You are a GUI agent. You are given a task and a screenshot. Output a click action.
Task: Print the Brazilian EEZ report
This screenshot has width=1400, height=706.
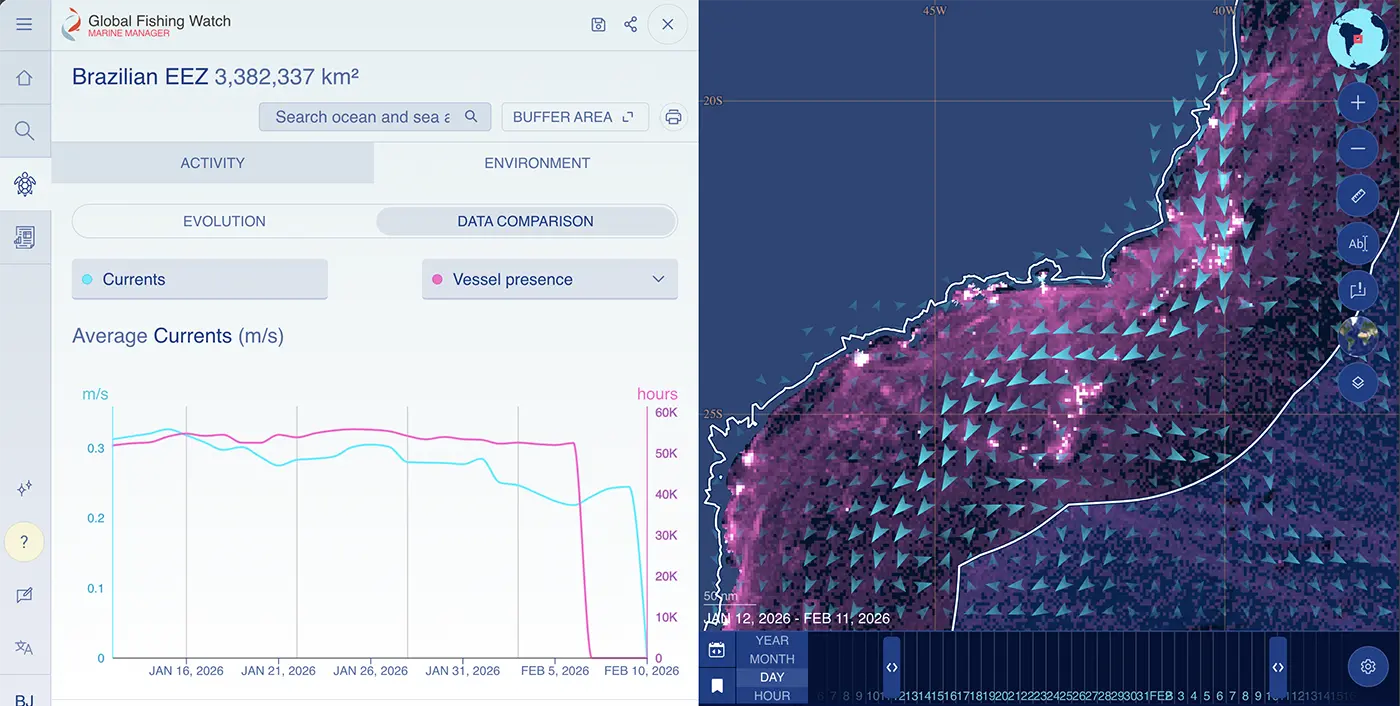coord(673,117)
